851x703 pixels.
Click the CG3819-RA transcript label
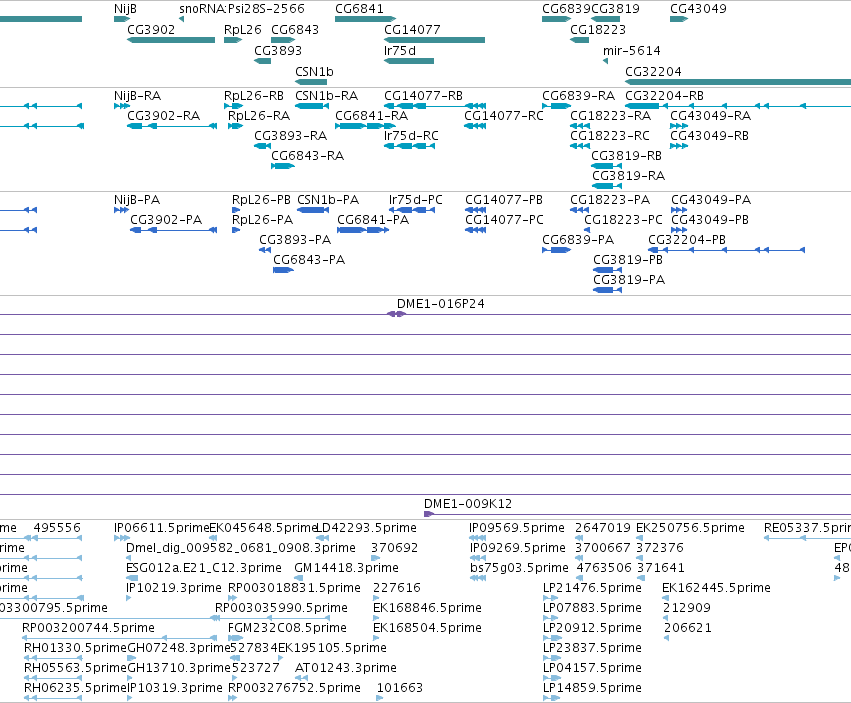tap(628, 176)
